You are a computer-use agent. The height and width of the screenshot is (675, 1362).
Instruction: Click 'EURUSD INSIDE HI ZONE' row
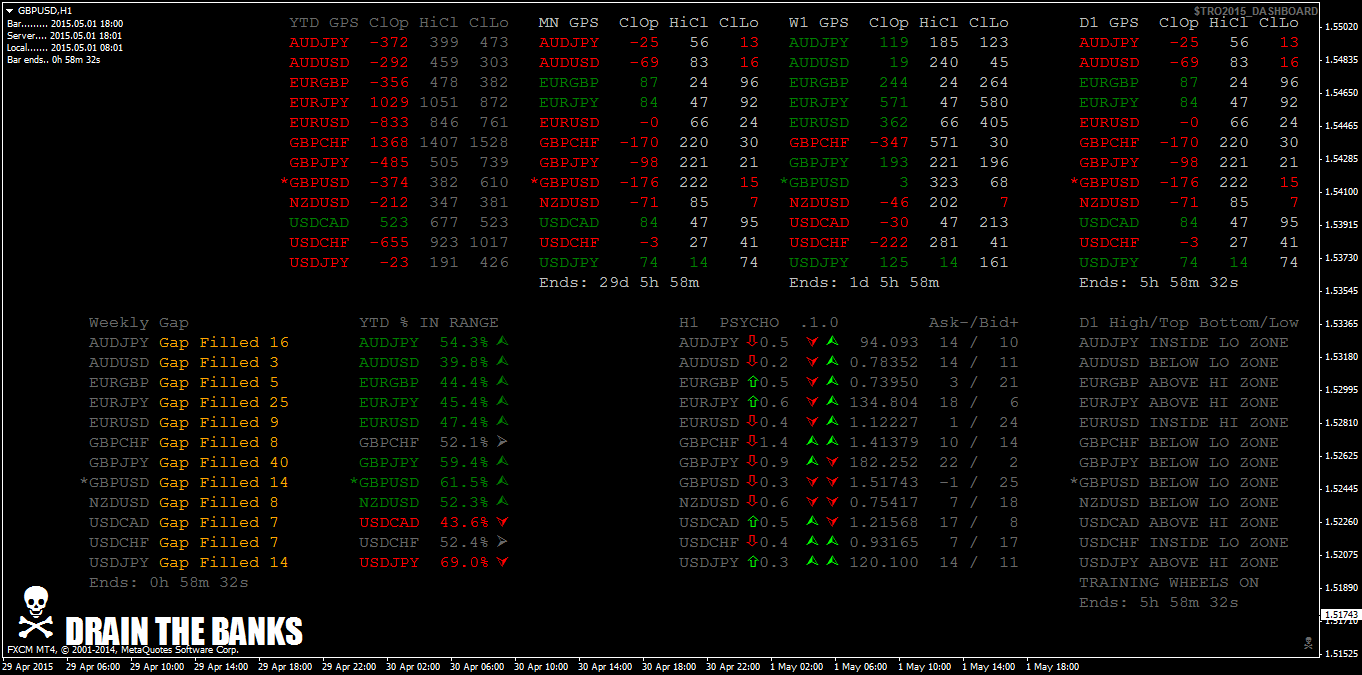coord(1184,422)
